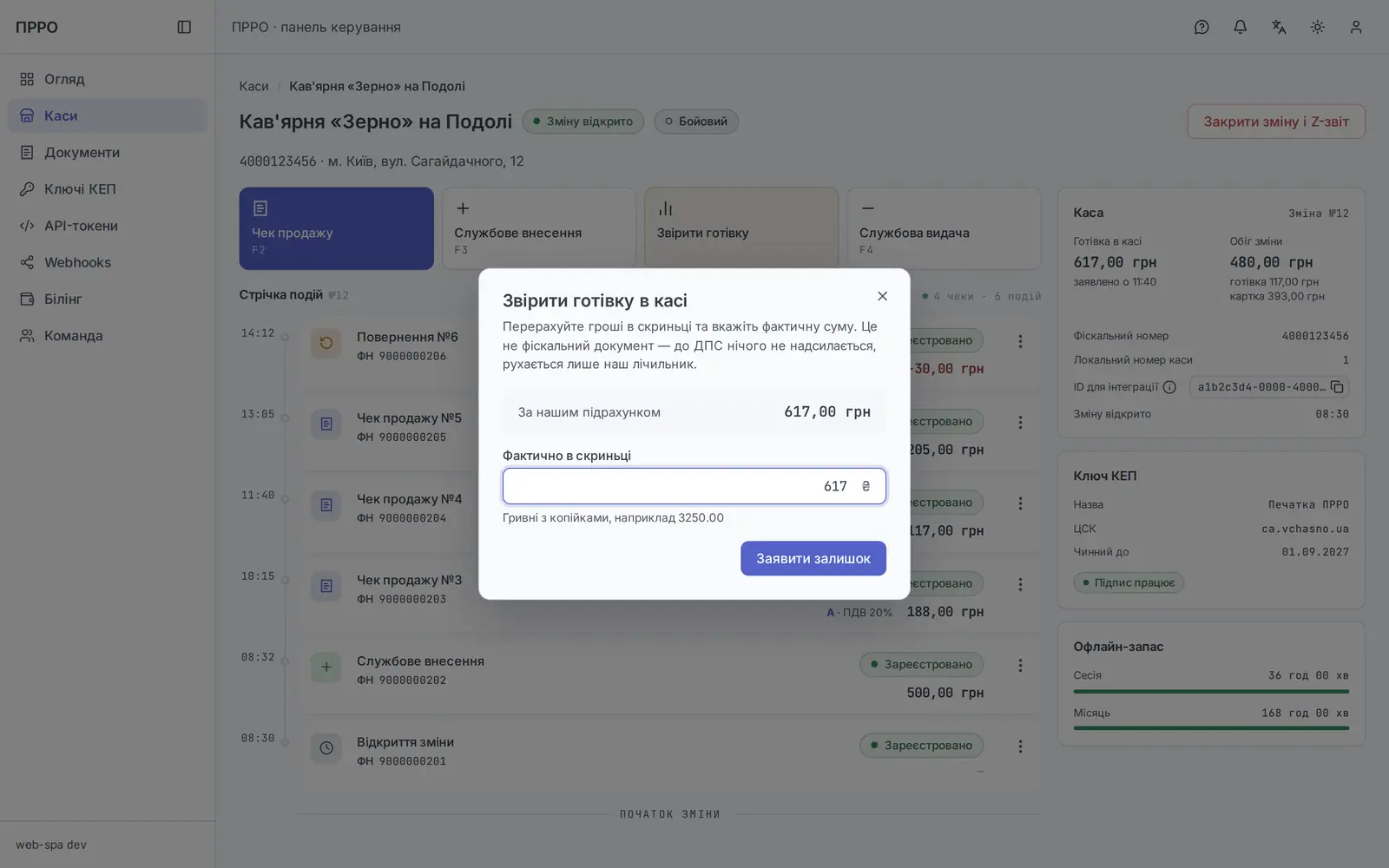Open three-dot menu for Службове внесення event
The width and height of the screenshot is (1389, 868).
click(x=1020, y=665)
